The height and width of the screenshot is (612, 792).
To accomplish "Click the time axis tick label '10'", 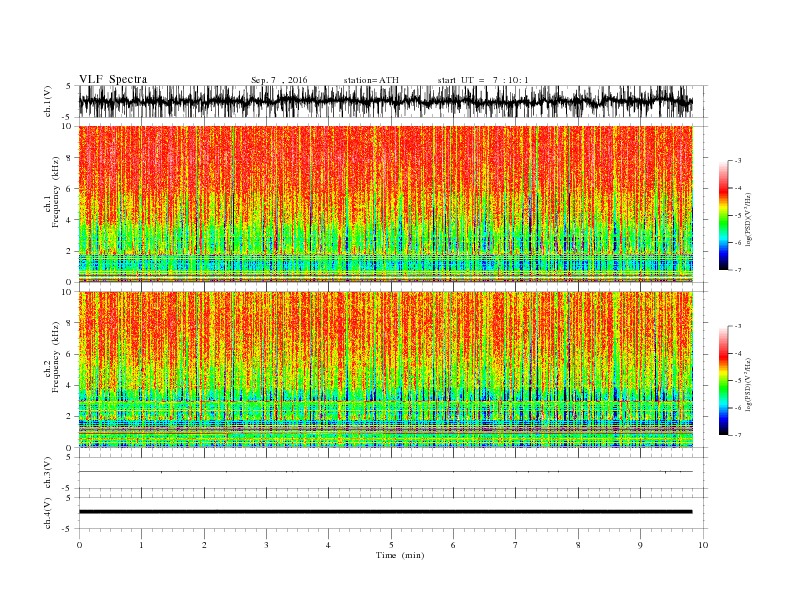I will click(x=703, y=545).
